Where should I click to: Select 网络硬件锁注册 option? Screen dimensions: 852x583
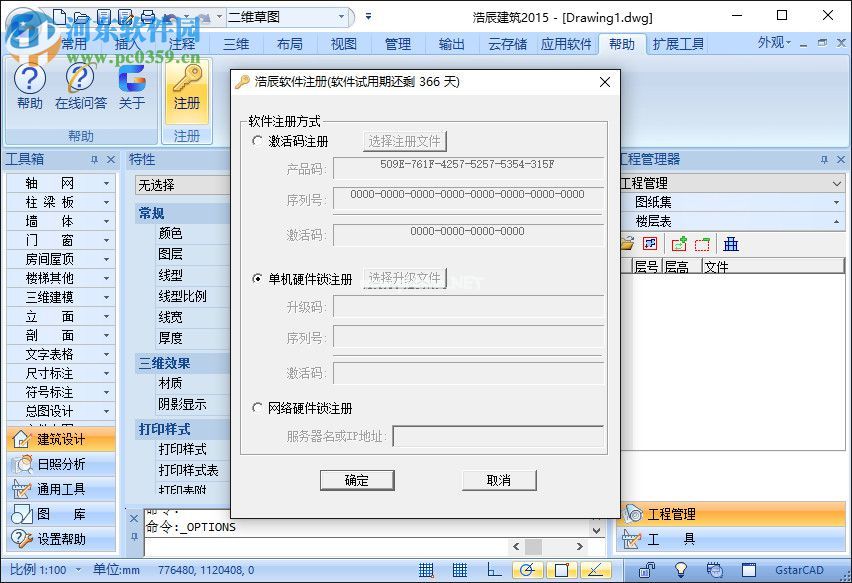click(257, 408)
